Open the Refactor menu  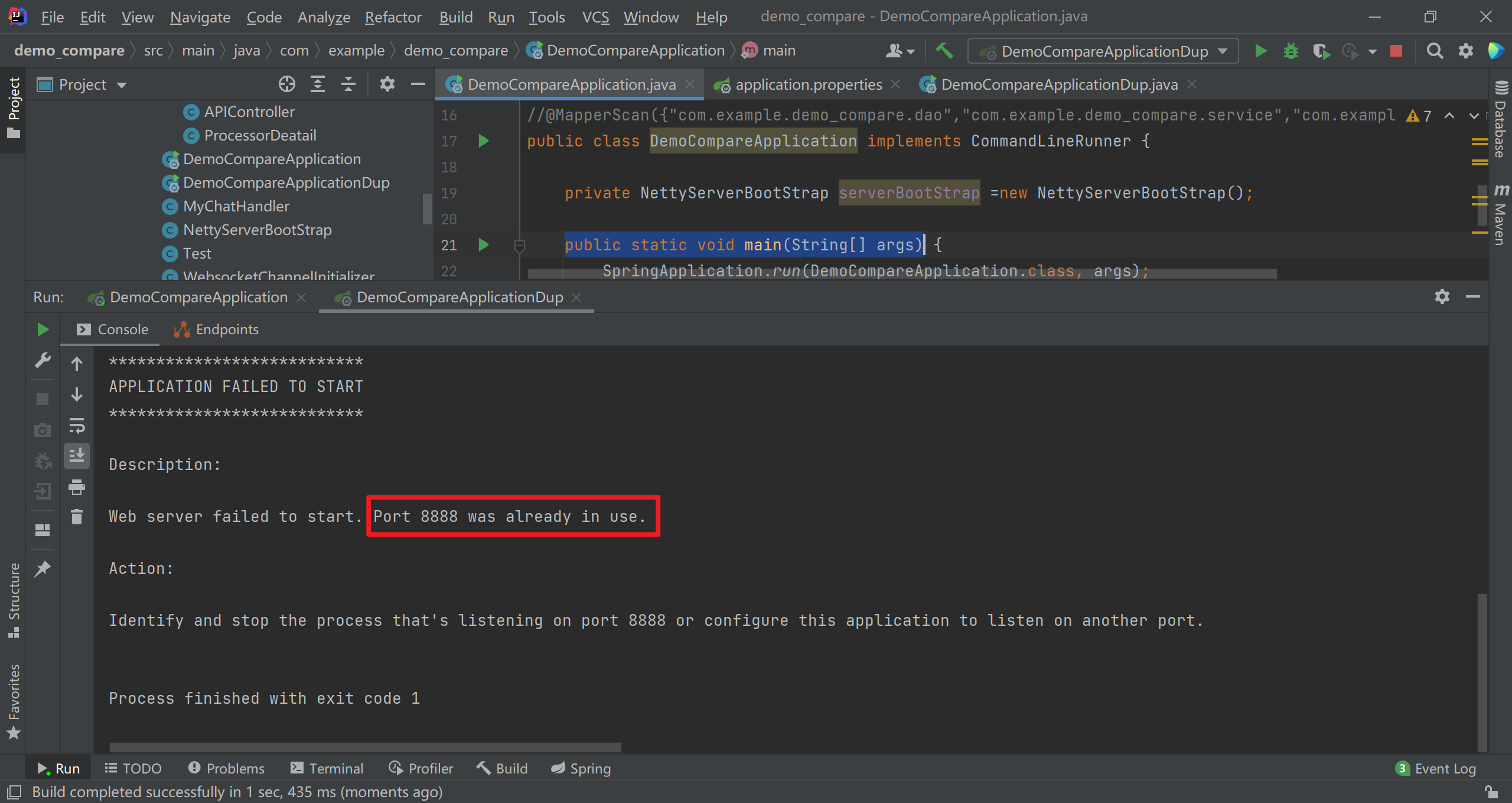coord(393,17)
